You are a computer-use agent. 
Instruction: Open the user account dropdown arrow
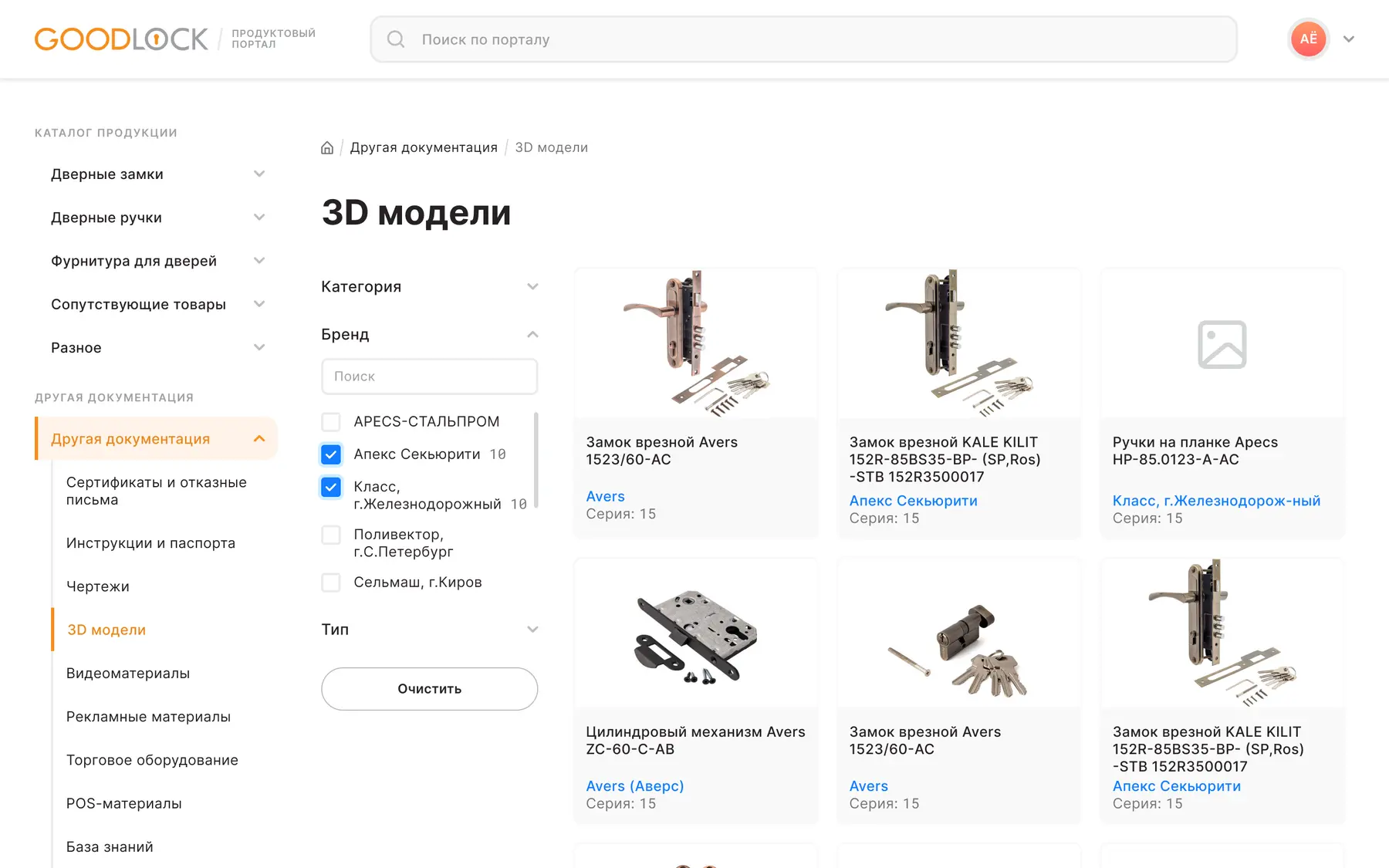point(1349,39)
